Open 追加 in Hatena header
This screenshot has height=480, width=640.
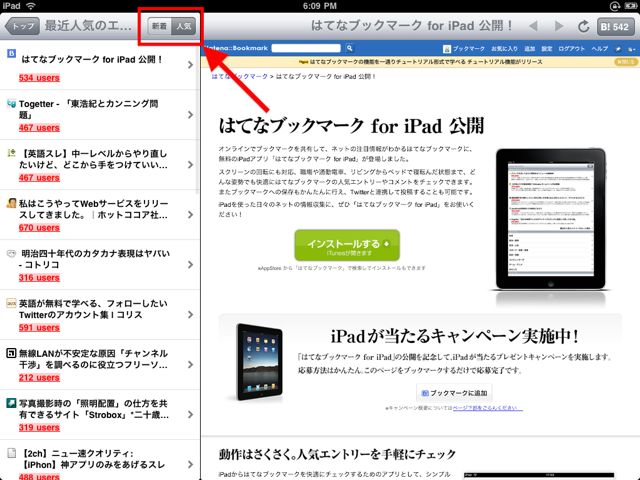[x=529, y=49]
